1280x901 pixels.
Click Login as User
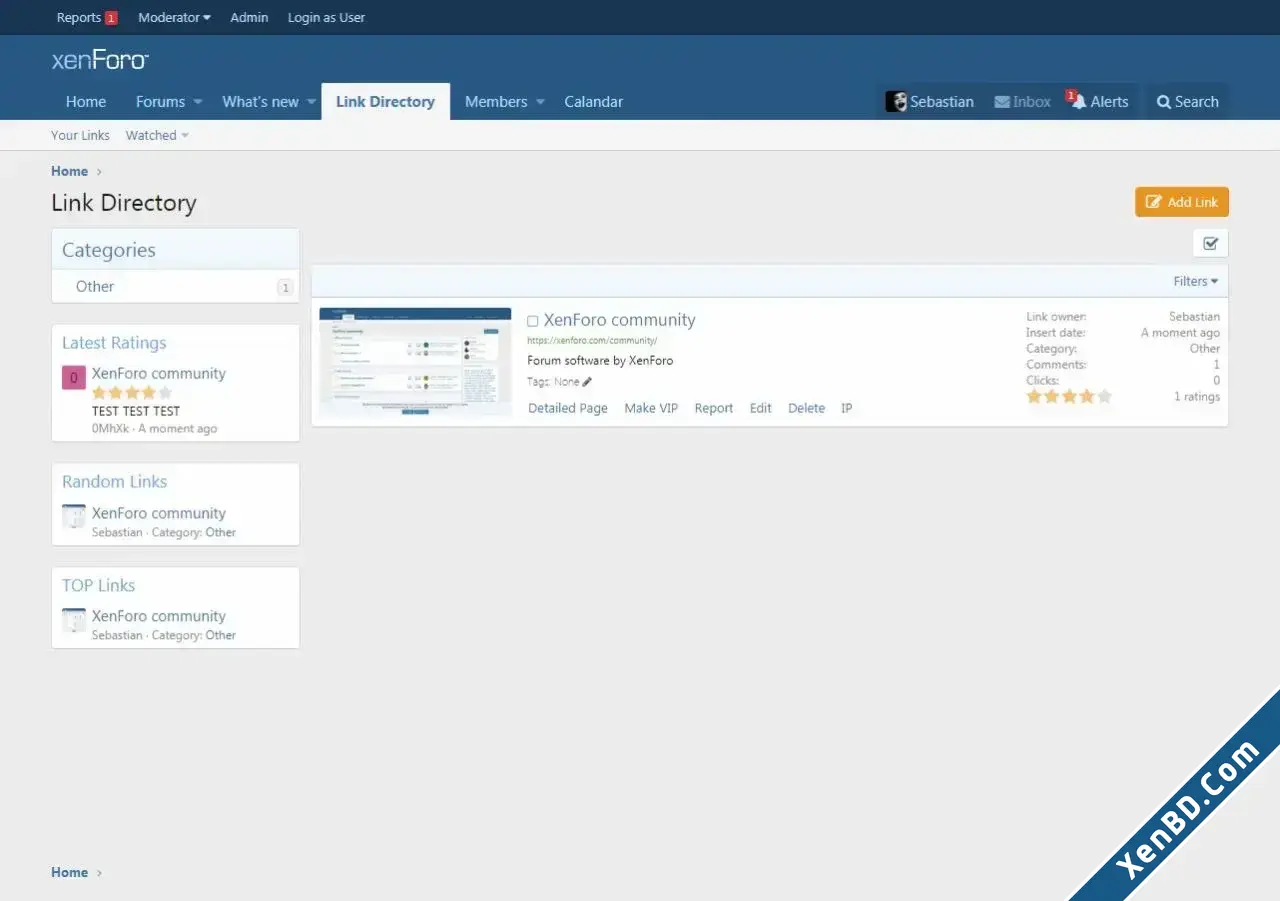pyautogui.click(x=326, y=17)
